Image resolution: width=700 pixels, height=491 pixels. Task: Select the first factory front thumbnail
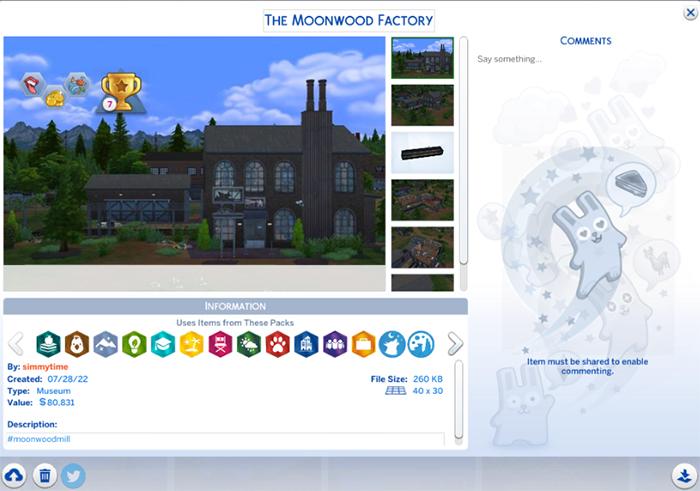tap(422, 58)
